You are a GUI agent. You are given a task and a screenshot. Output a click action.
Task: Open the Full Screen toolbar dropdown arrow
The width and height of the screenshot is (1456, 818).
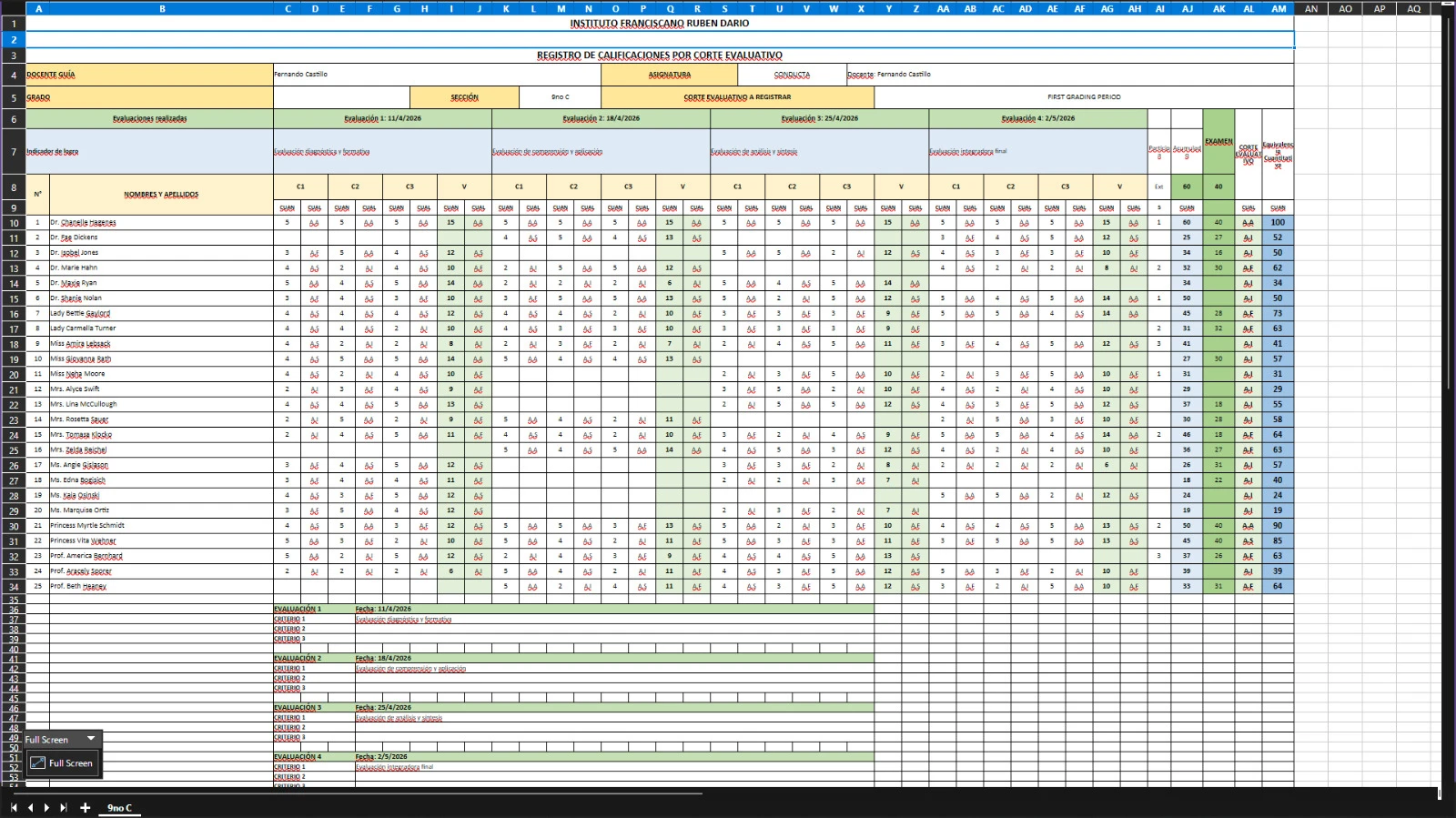[91, 739]
